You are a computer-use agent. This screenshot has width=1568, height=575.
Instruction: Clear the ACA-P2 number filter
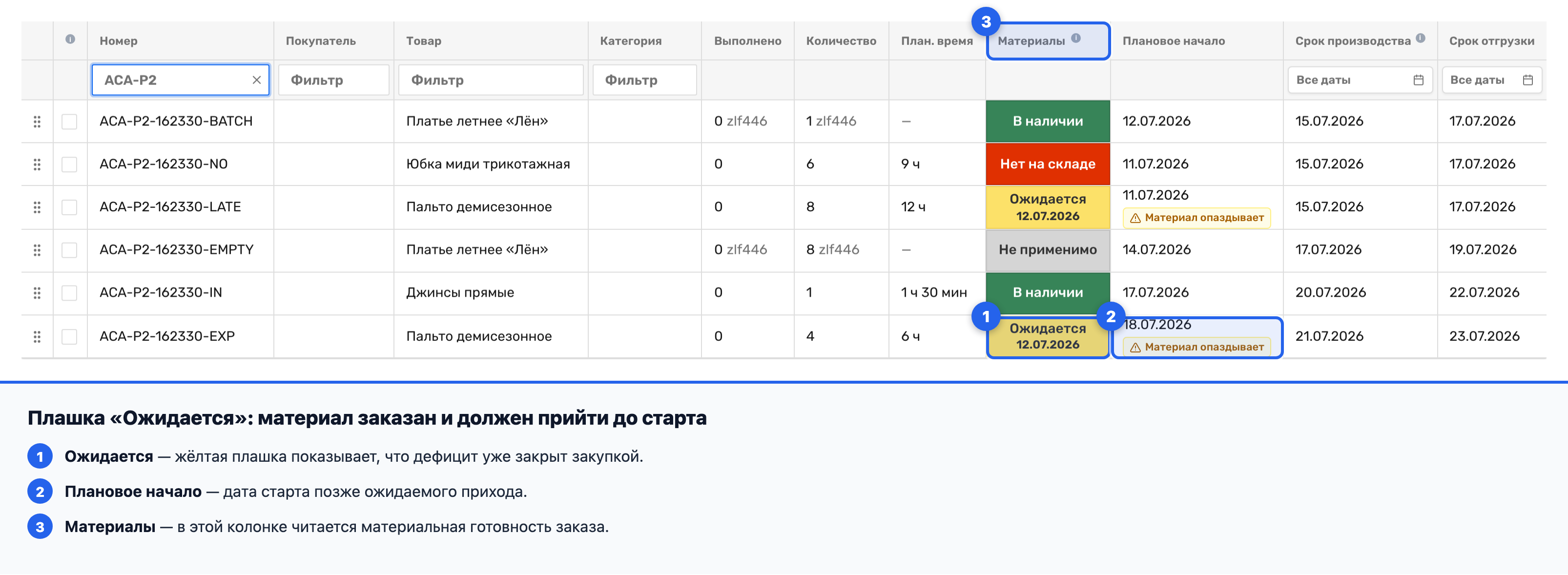[x=256, y=80]
